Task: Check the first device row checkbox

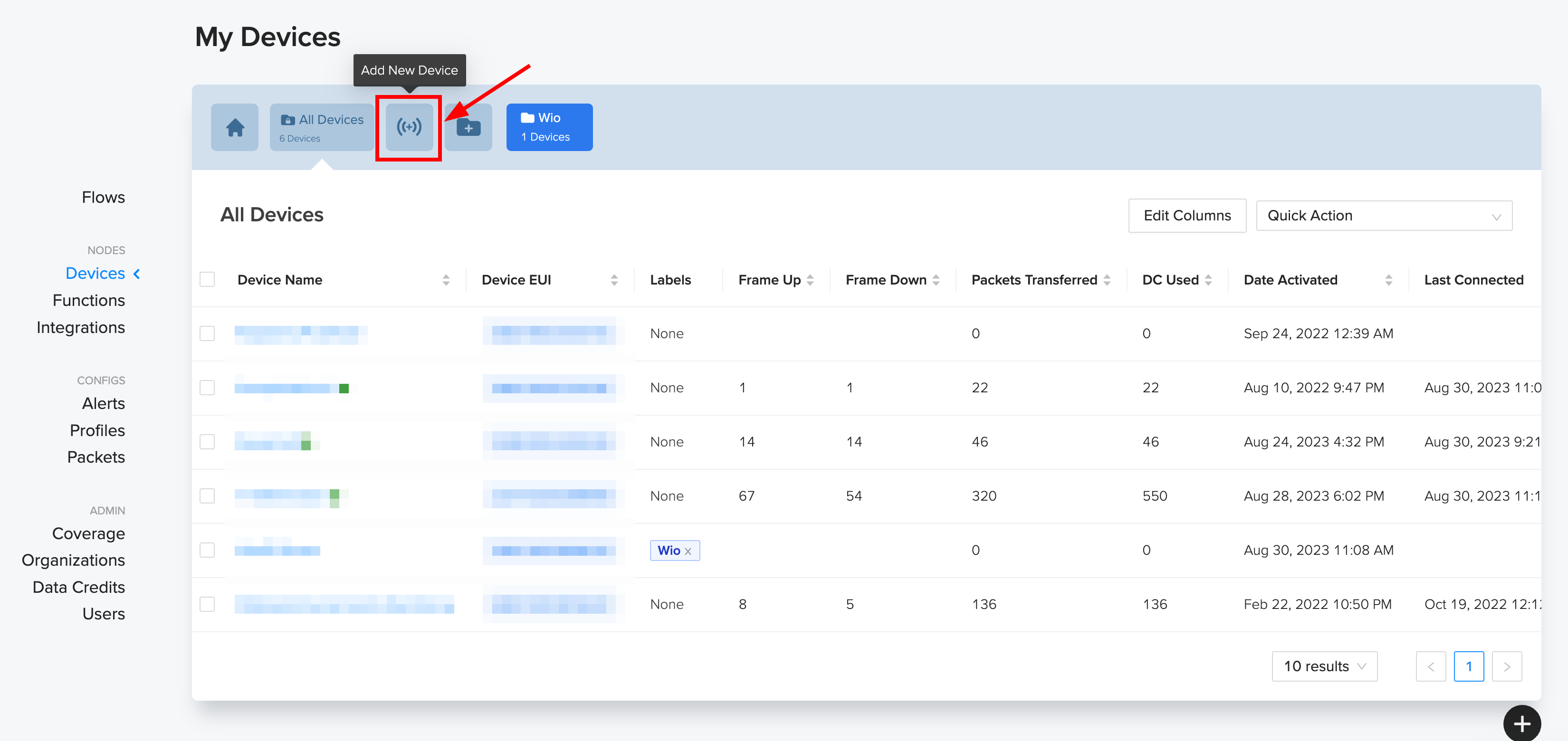Action: pos(208,333)
